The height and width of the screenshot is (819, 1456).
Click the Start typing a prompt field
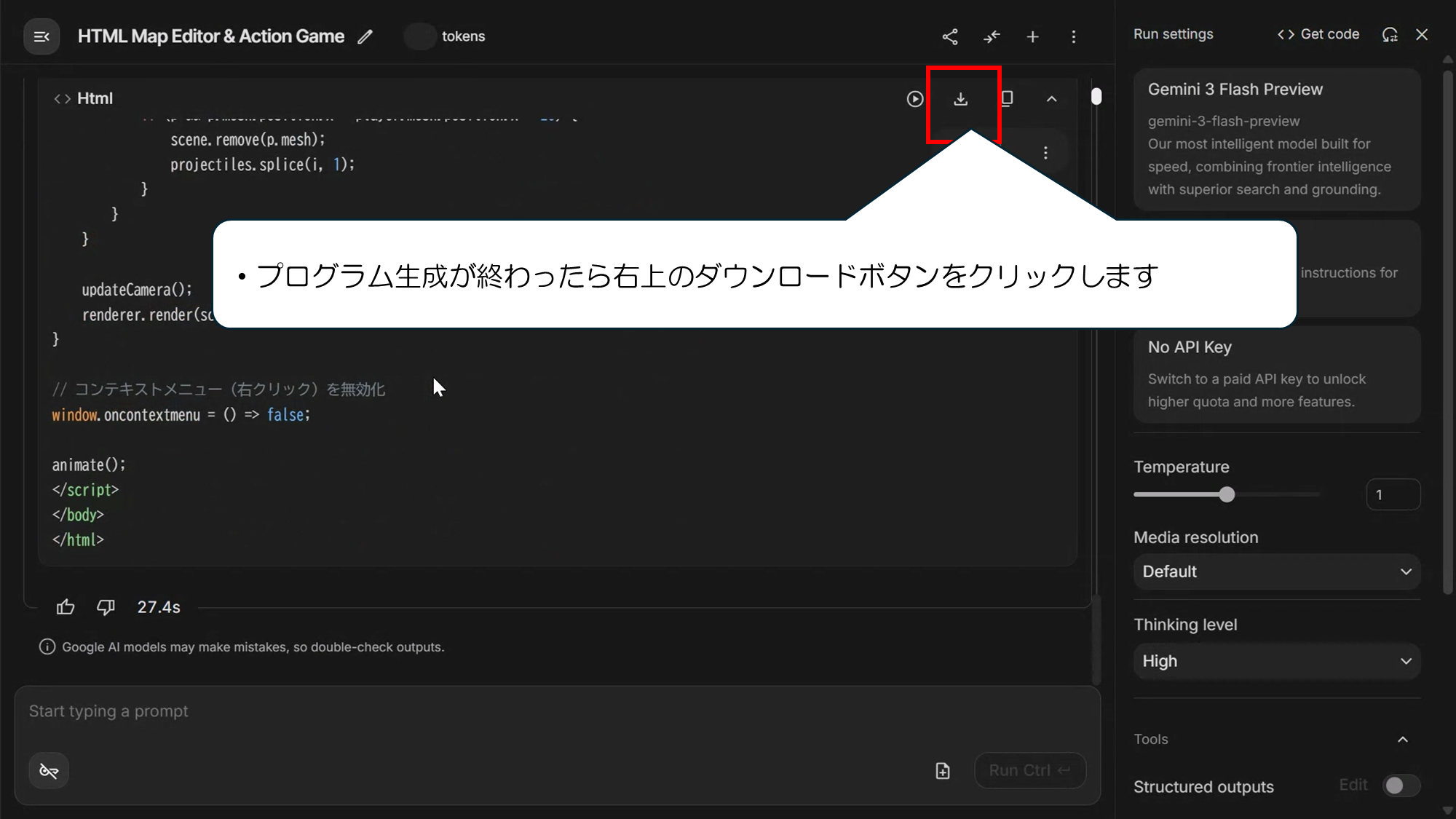pyautogui.click(x=480, y=711)
